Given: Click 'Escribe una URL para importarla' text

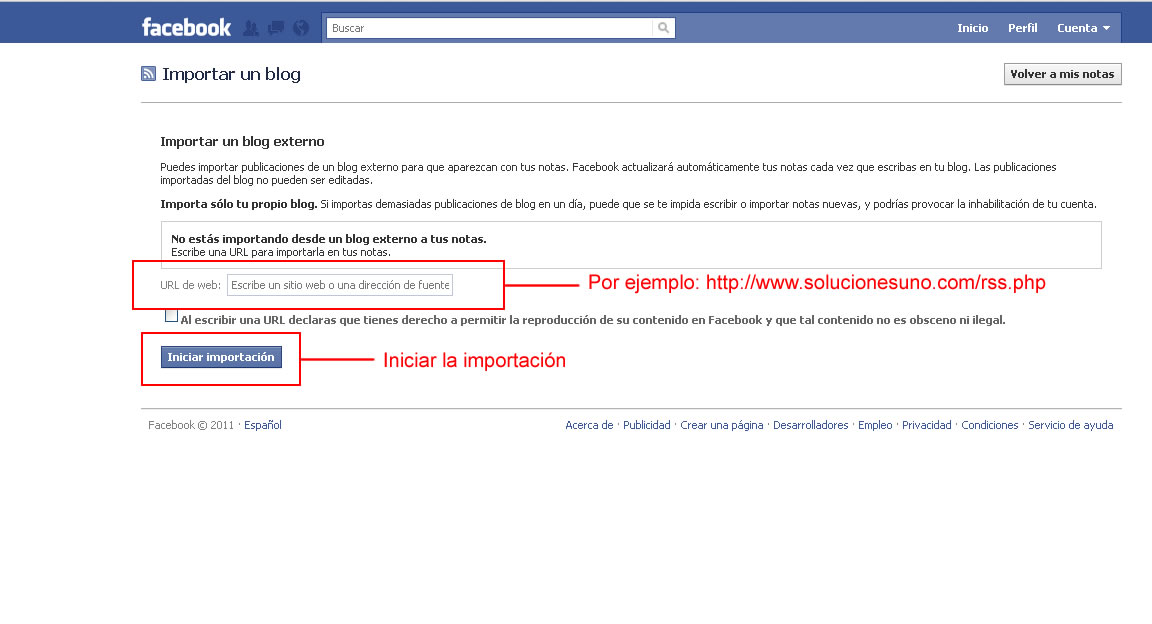Looking at the screenshot, I should [x=281, y=252].
